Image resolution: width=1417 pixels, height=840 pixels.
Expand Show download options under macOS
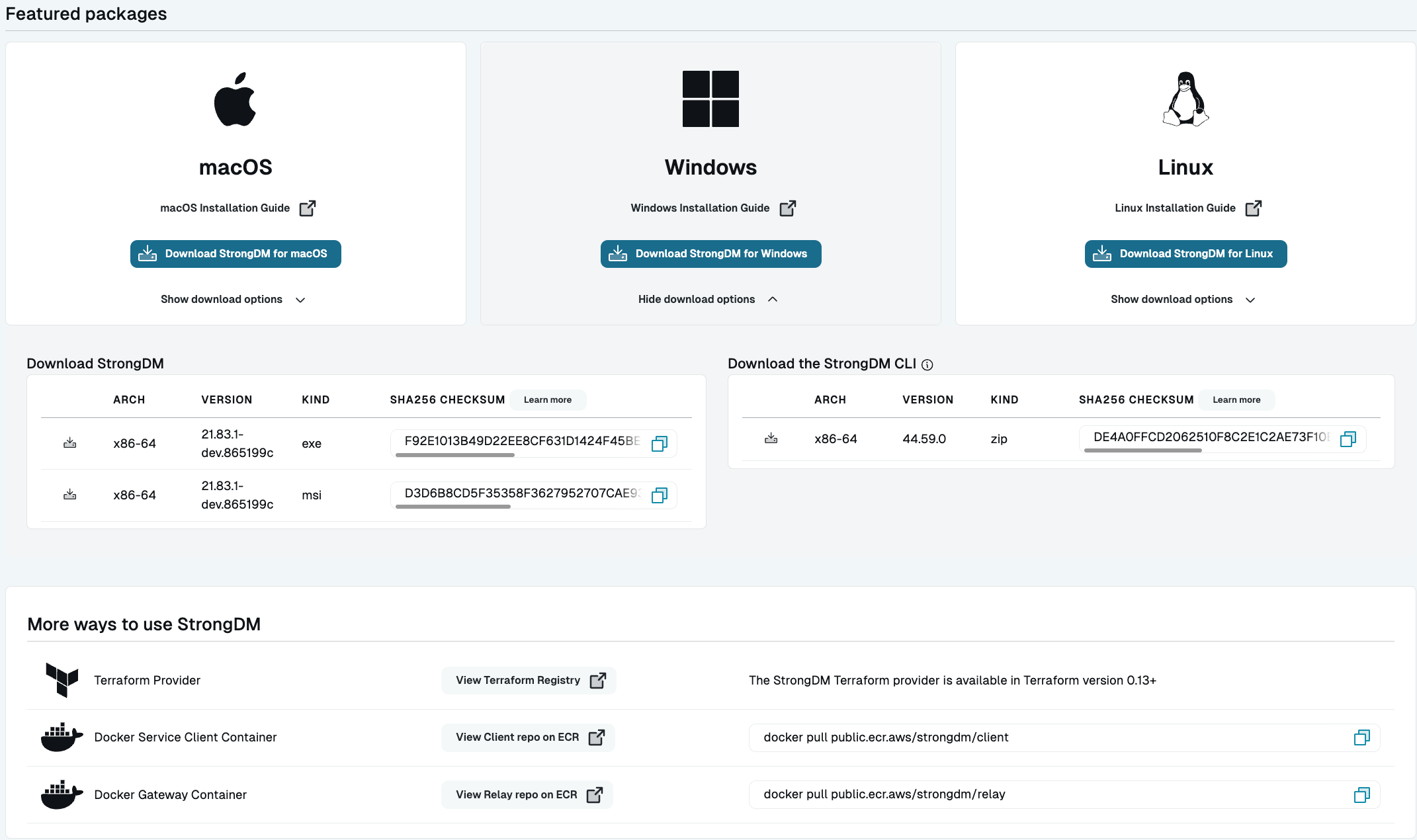click(x=233, y=300)
